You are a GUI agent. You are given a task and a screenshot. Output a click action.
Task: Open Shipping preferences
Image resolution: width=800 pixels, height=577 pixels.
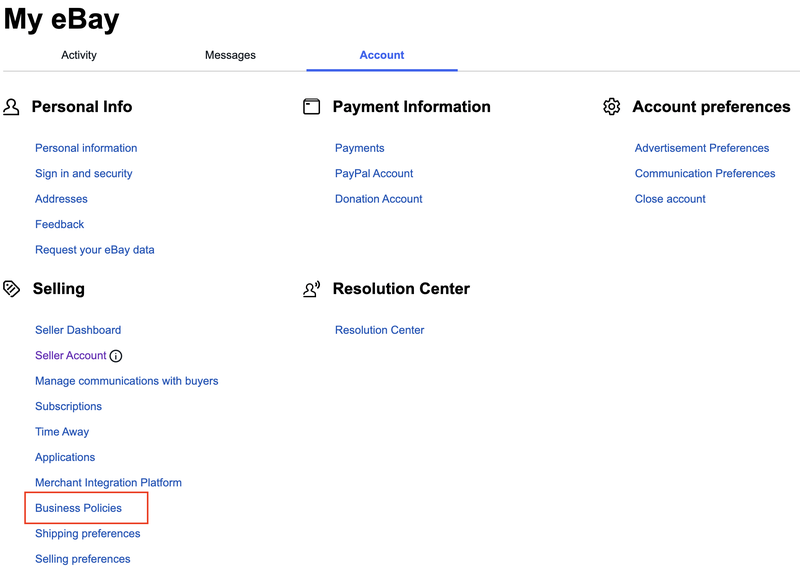coord(88,534)
